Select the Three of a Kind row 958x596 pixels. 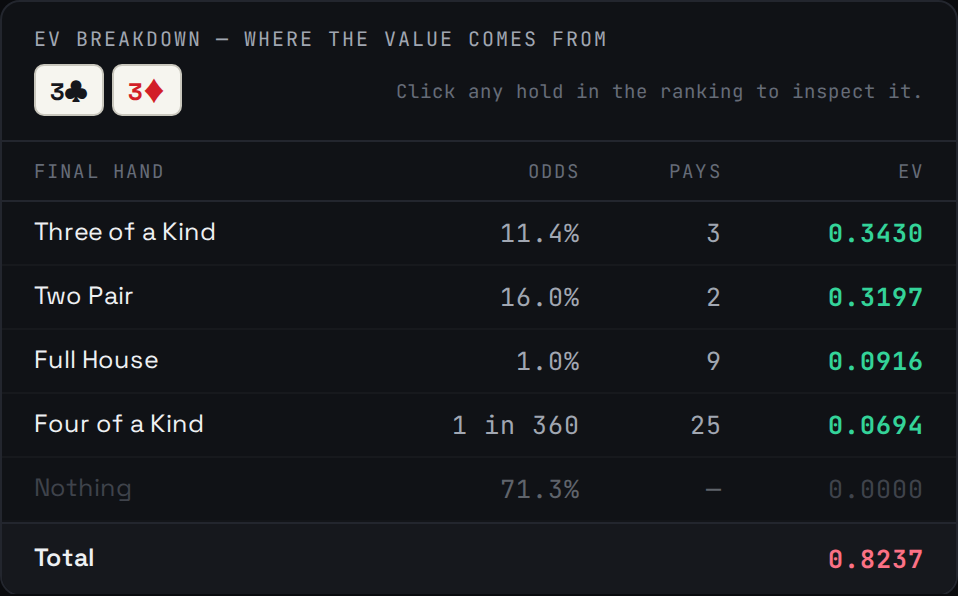pos(479,233)
